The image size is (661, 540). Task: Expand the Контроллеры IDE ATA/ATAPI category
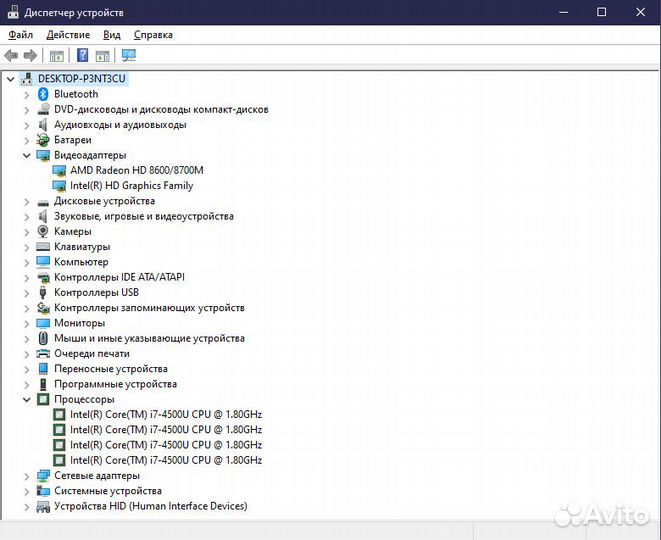click(x=27, y=277)
